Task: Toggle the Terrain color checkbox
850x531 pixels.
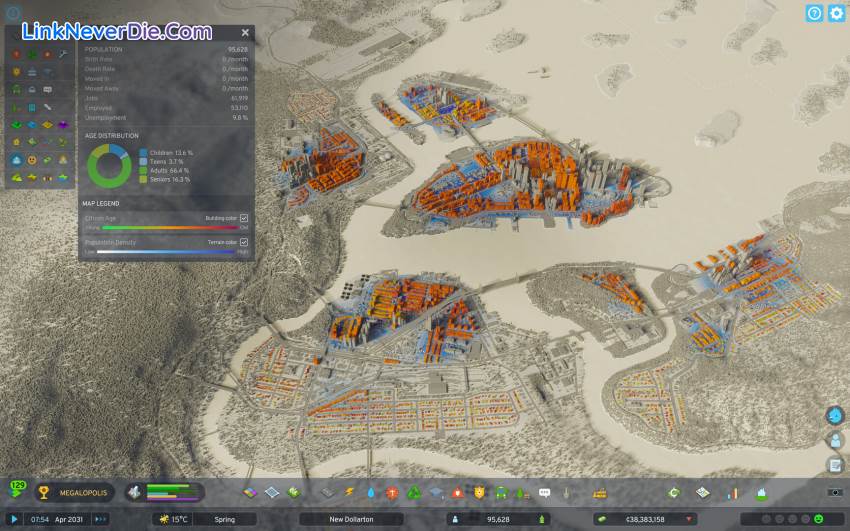Action: tap(244, 242)
